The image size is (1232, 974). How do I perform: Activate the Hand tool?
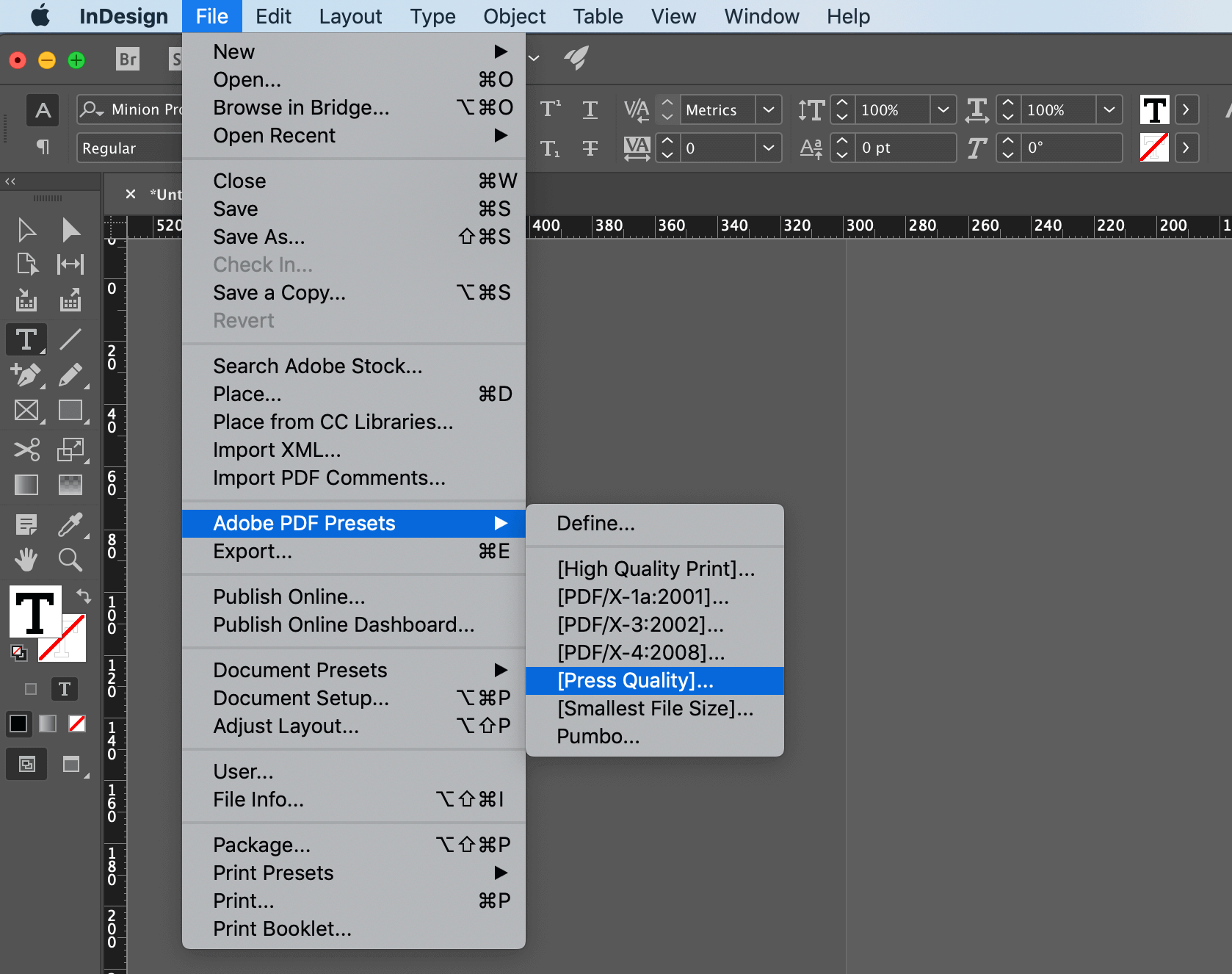point(26,560)
